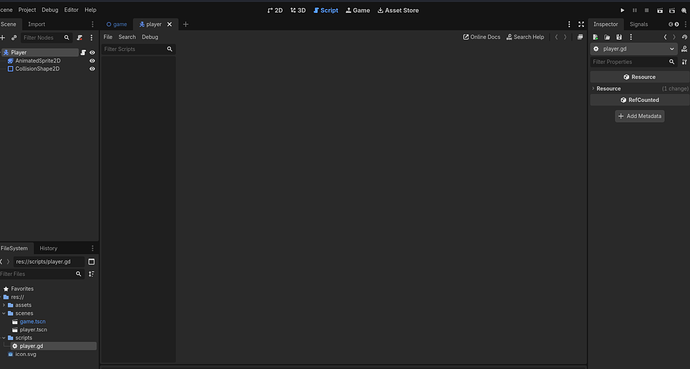Screen dimensions: 690x369
Task: Load an existing resource in Inspector
Action: [x=607, y=37]
